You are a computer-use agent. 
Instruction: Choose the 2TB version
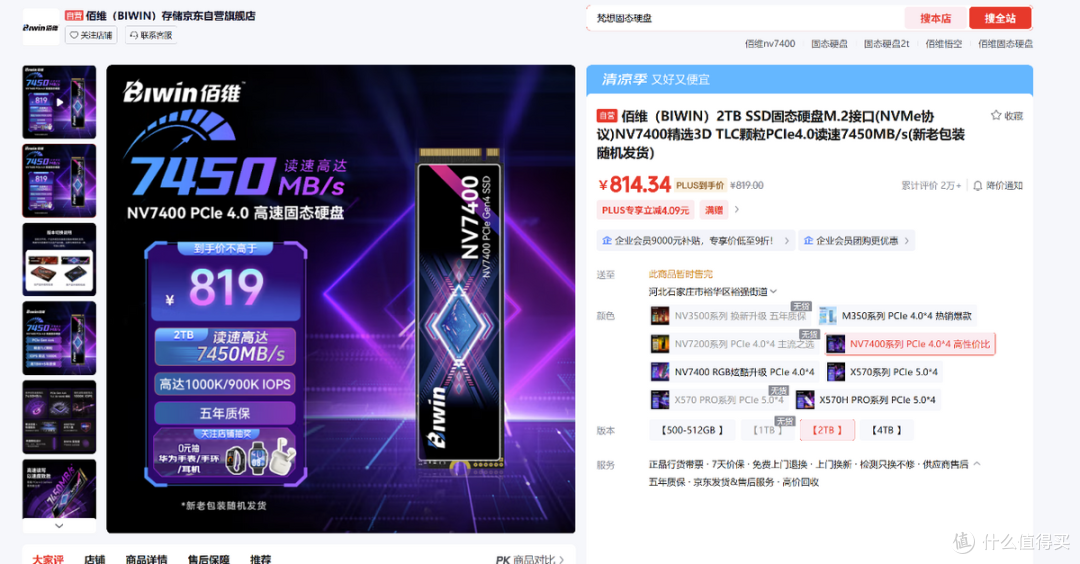click(x=827, y=430)
